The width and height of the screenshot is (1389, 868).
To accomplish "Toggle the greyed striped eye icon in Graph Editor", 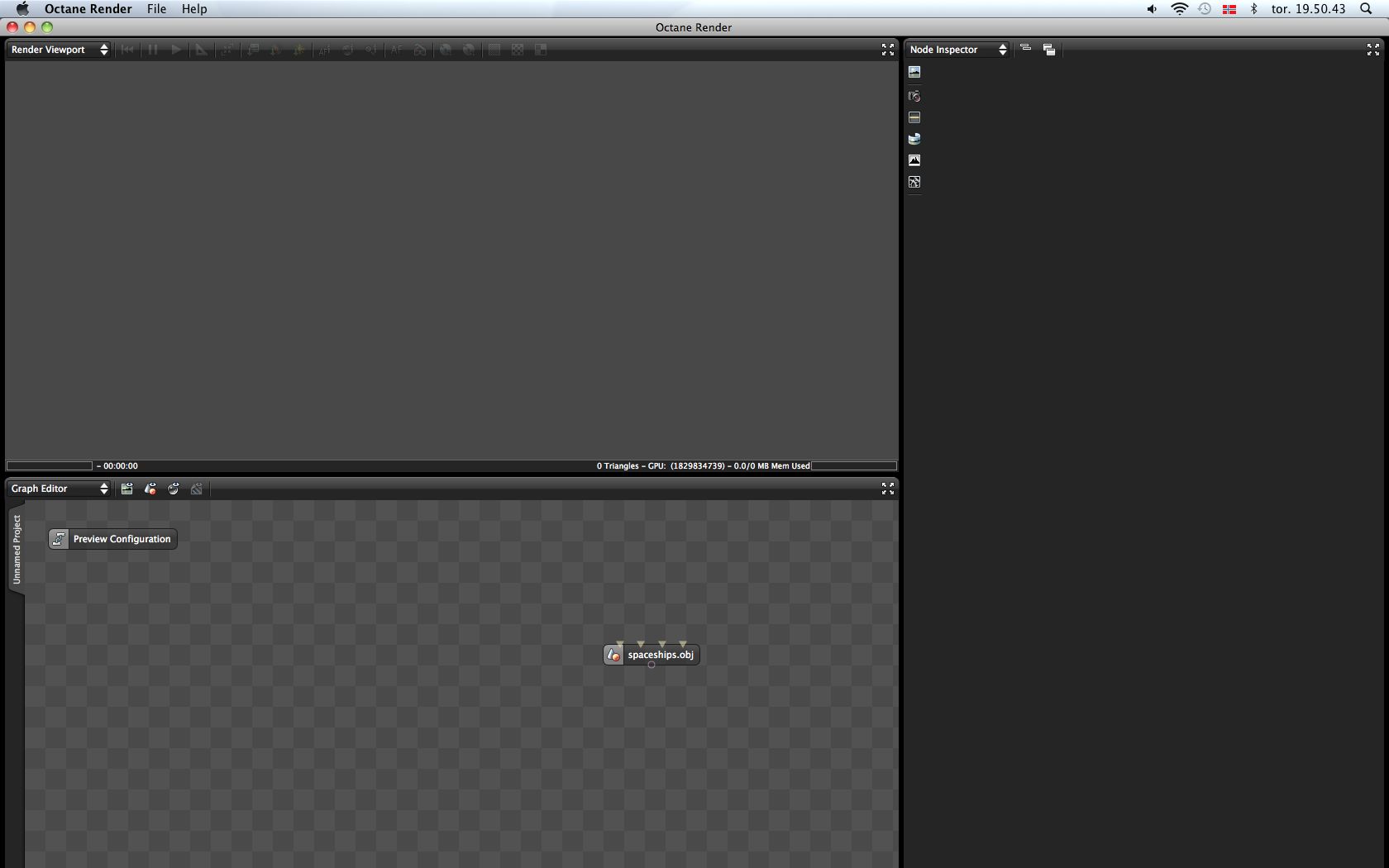I will 197,489.
